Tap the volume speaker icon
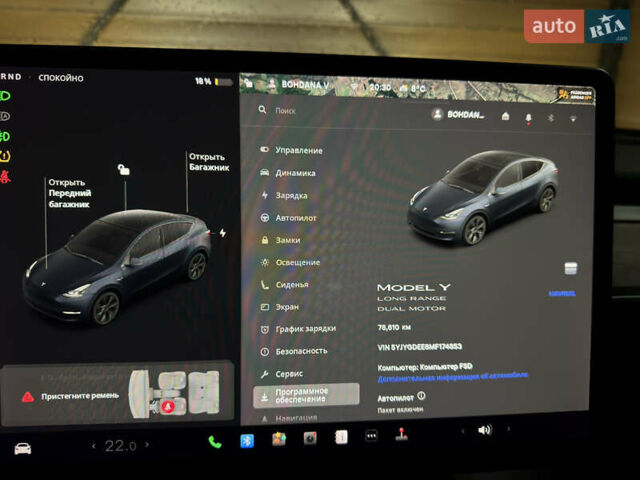The width and height of the screenshot is (640, 480). 485,430
